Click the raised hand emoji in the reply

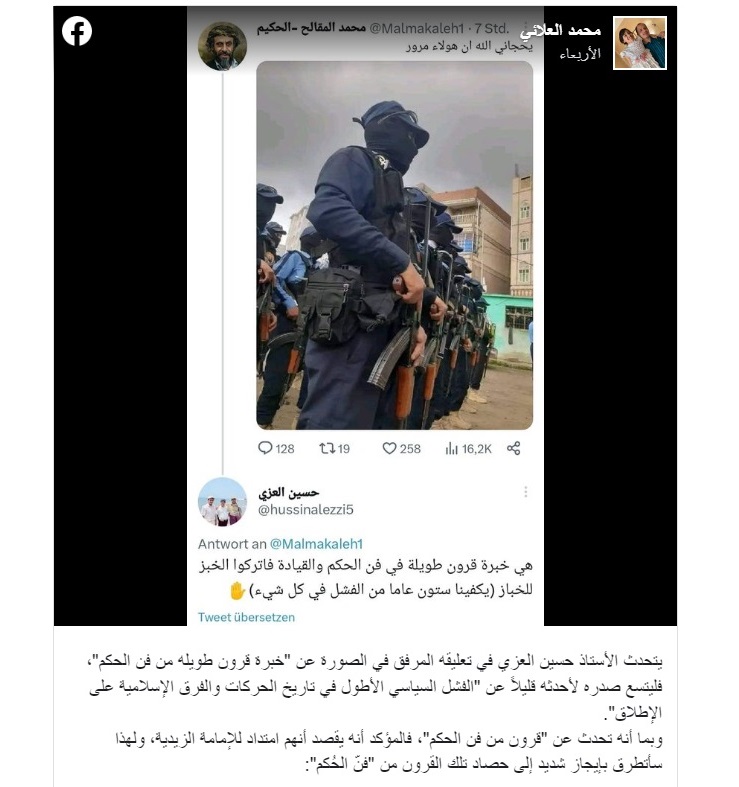pos(237,591)
